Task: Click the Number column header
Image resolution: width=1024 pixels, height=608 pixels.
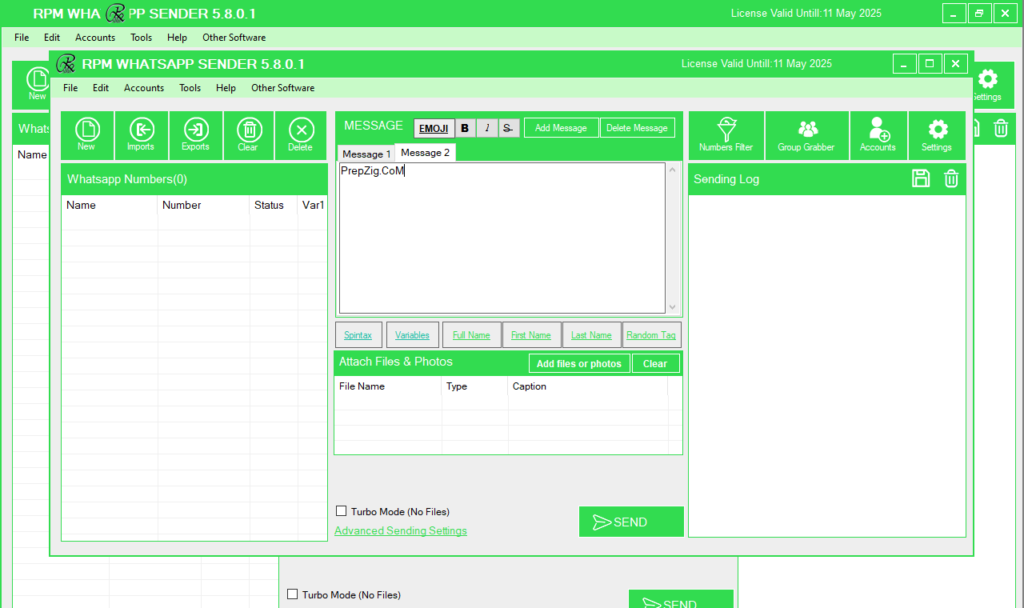Action: tap(203, 205)
